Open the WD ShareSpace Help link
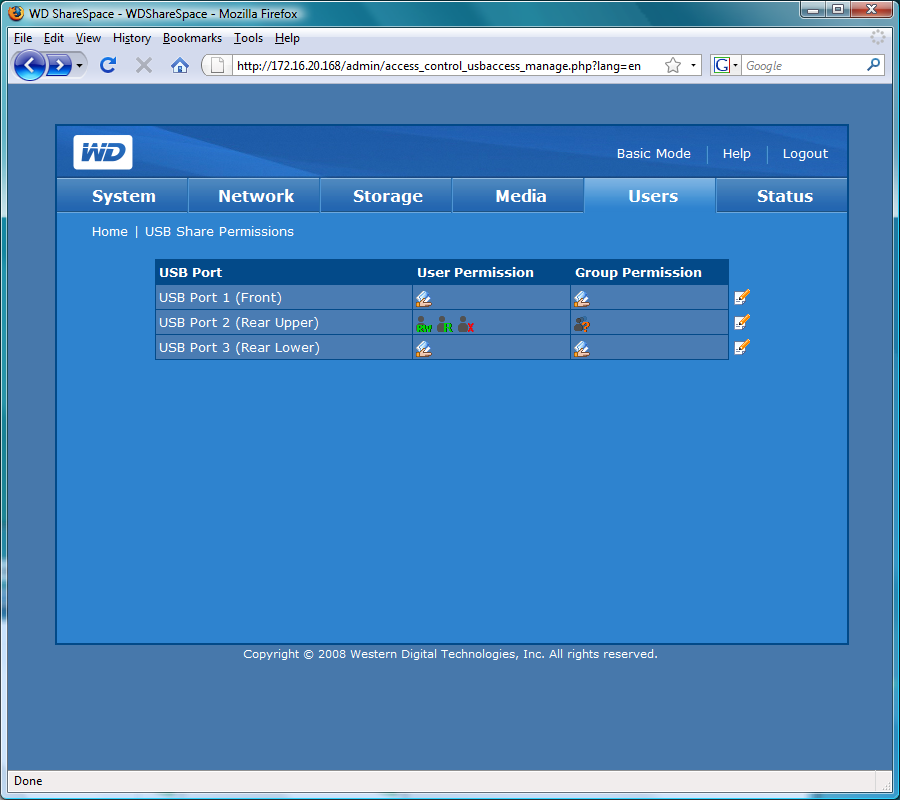The height and width of the screenshot is (800, 900). 736,153
